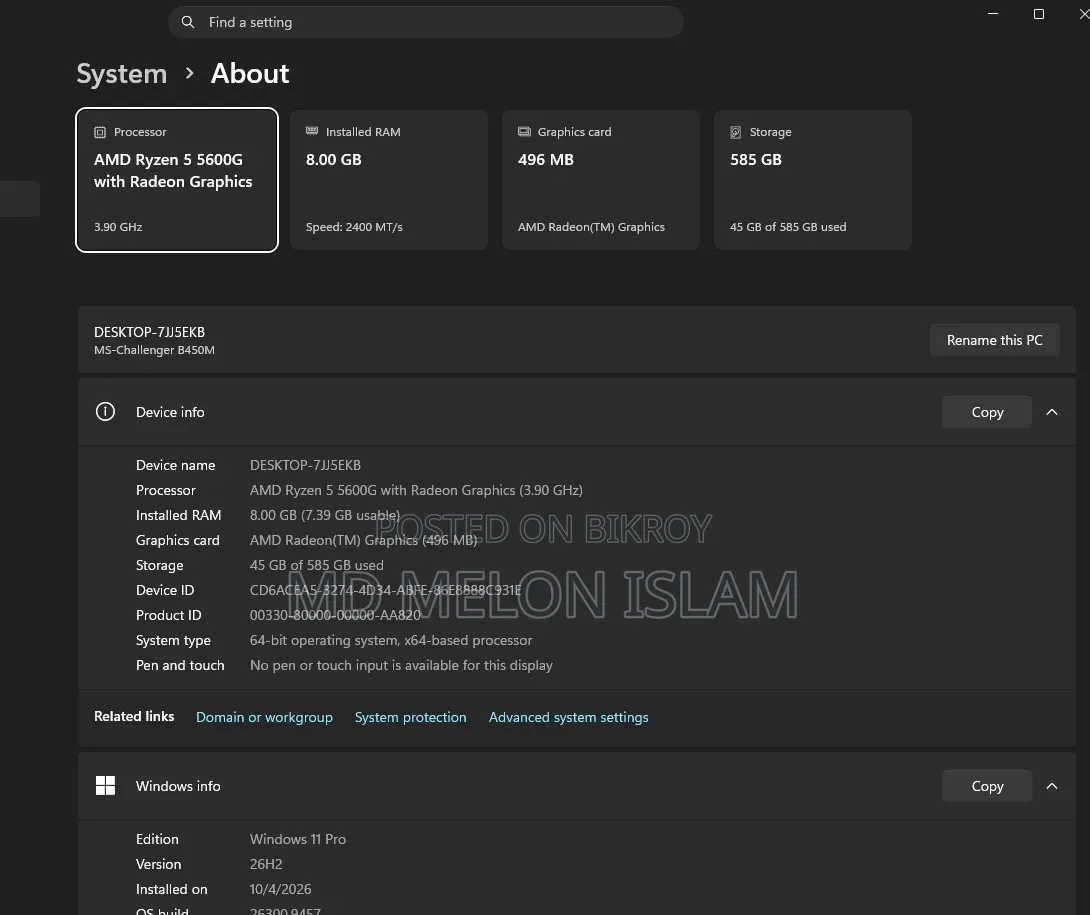Click the System type value text
This screenshot has width=1090, height=915.
coord(391,640)
